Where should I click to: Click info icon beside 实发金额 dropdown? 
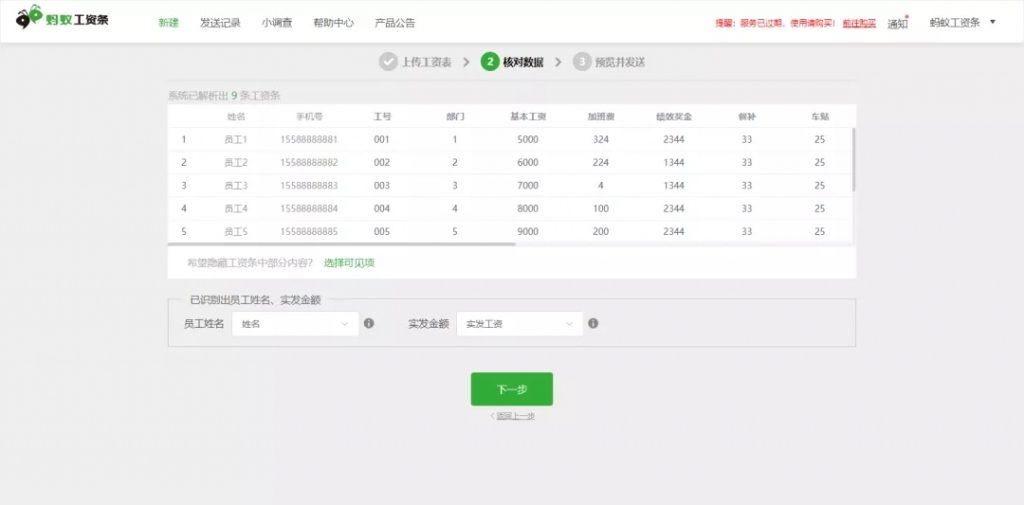(593, 324)
